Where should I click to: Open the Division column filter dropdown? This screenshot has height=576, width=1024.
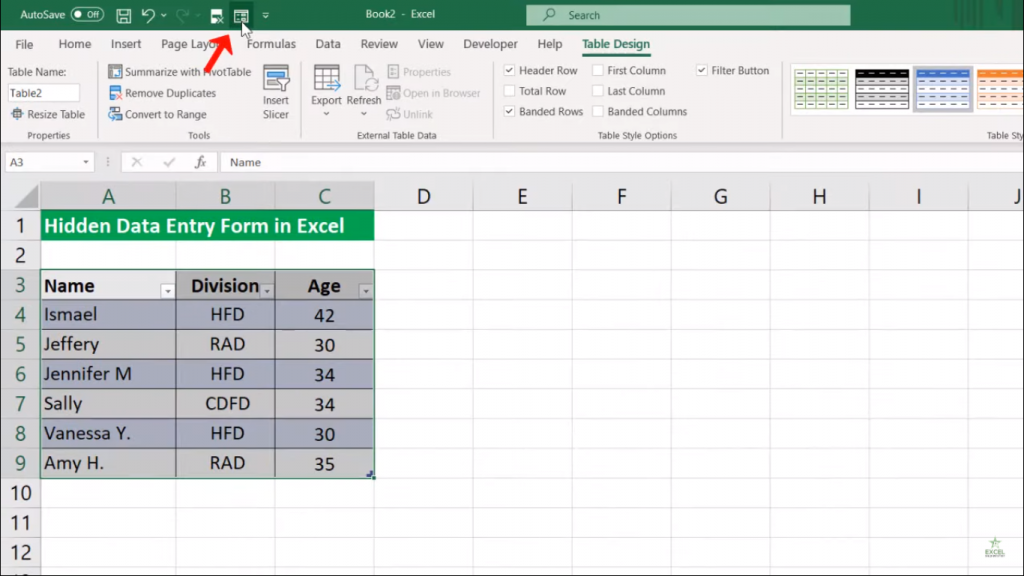(x=267, y=290)
